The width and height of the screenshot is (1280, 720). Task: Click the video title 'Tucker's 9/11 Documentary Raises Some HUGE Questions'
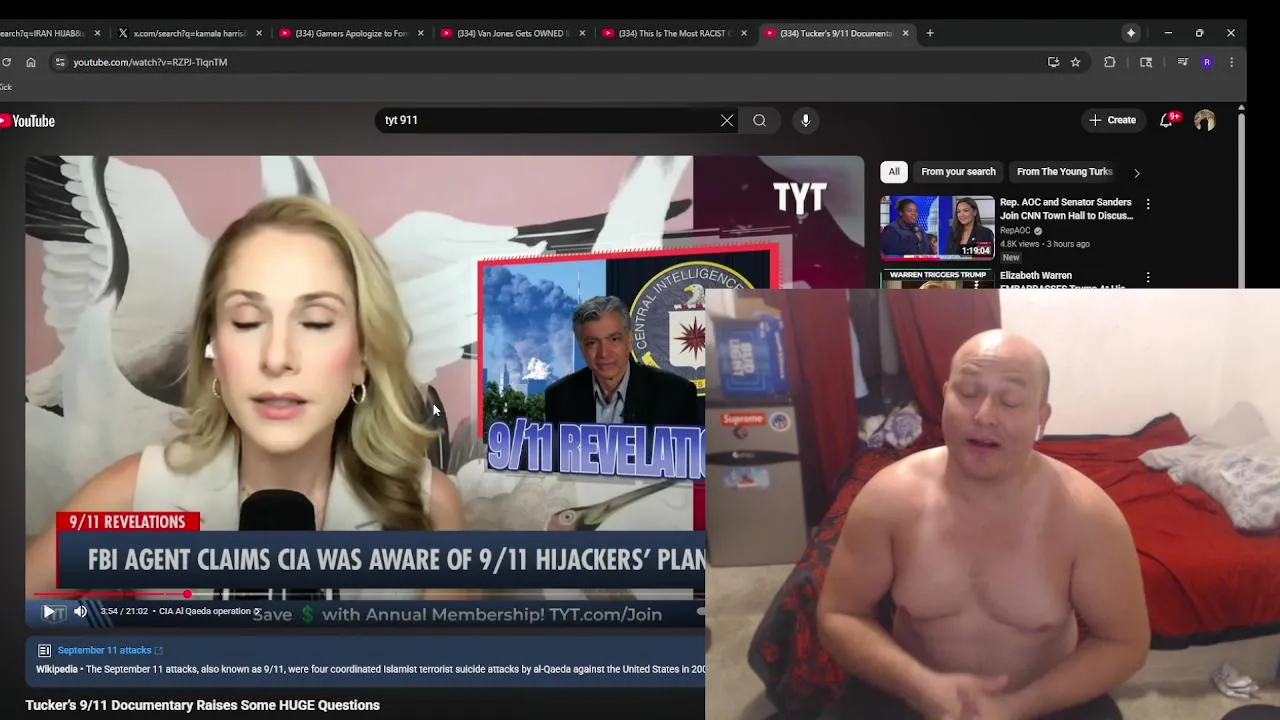click(x=202, y=705)
